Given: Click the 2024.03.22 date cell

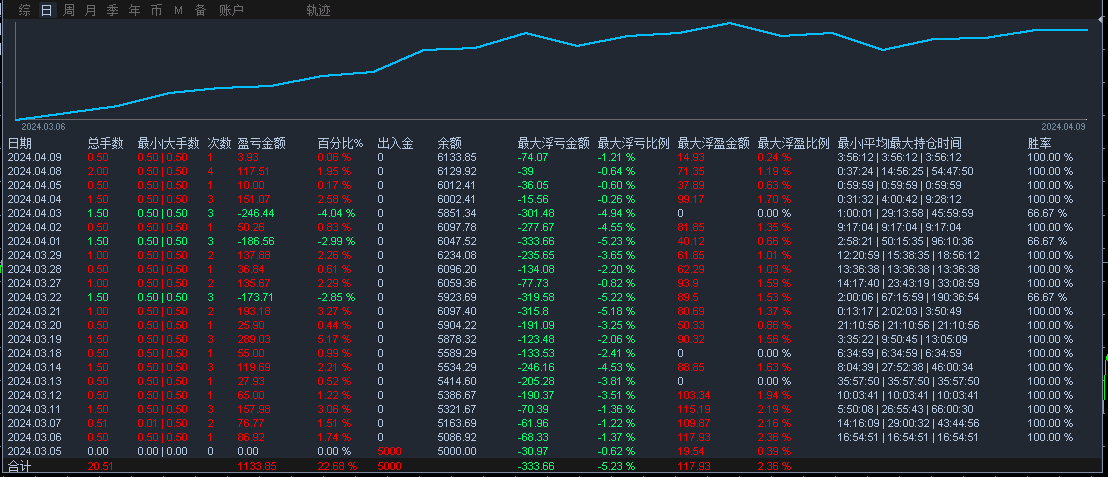Looking at the screenshot, I should (x=35, y=297).
